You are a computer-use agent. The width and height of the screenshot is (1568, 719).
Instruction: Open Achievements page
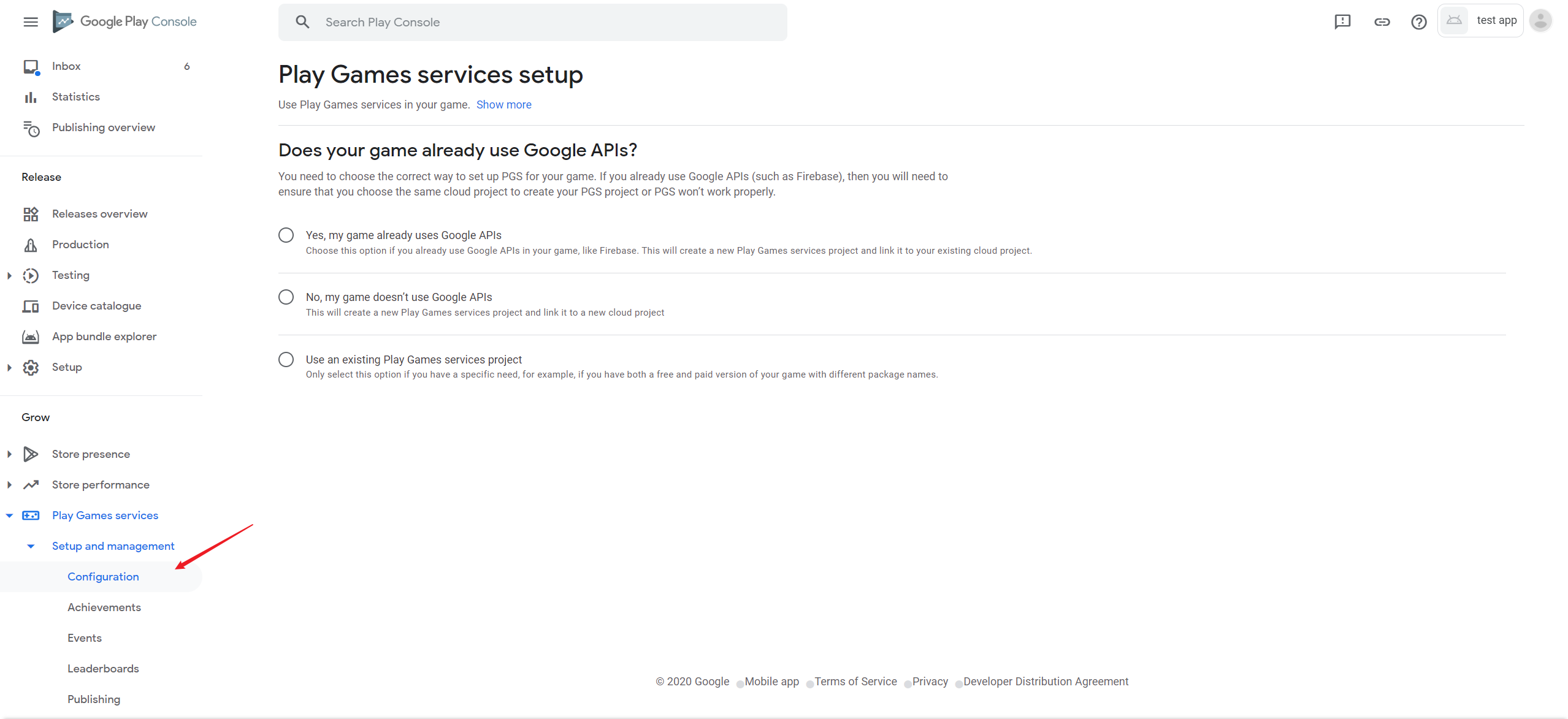[x=104, y=607]
